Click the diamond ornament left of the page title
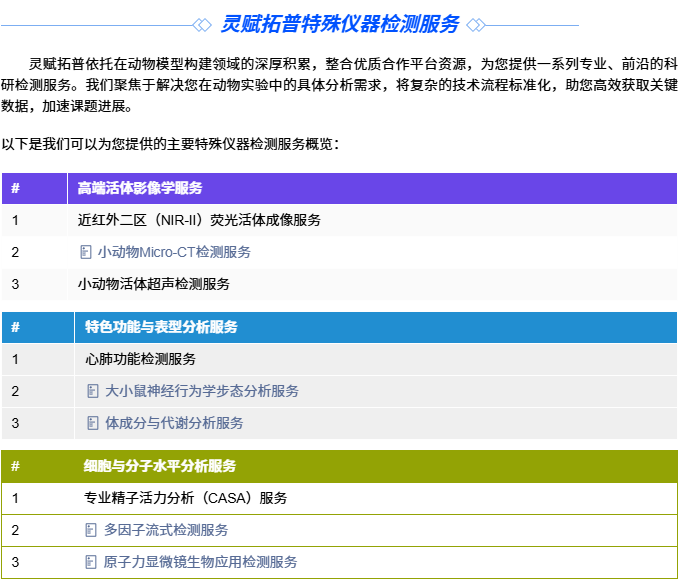Image resolution: width=680 pixels, height=582 pixels. coord(201,25)
